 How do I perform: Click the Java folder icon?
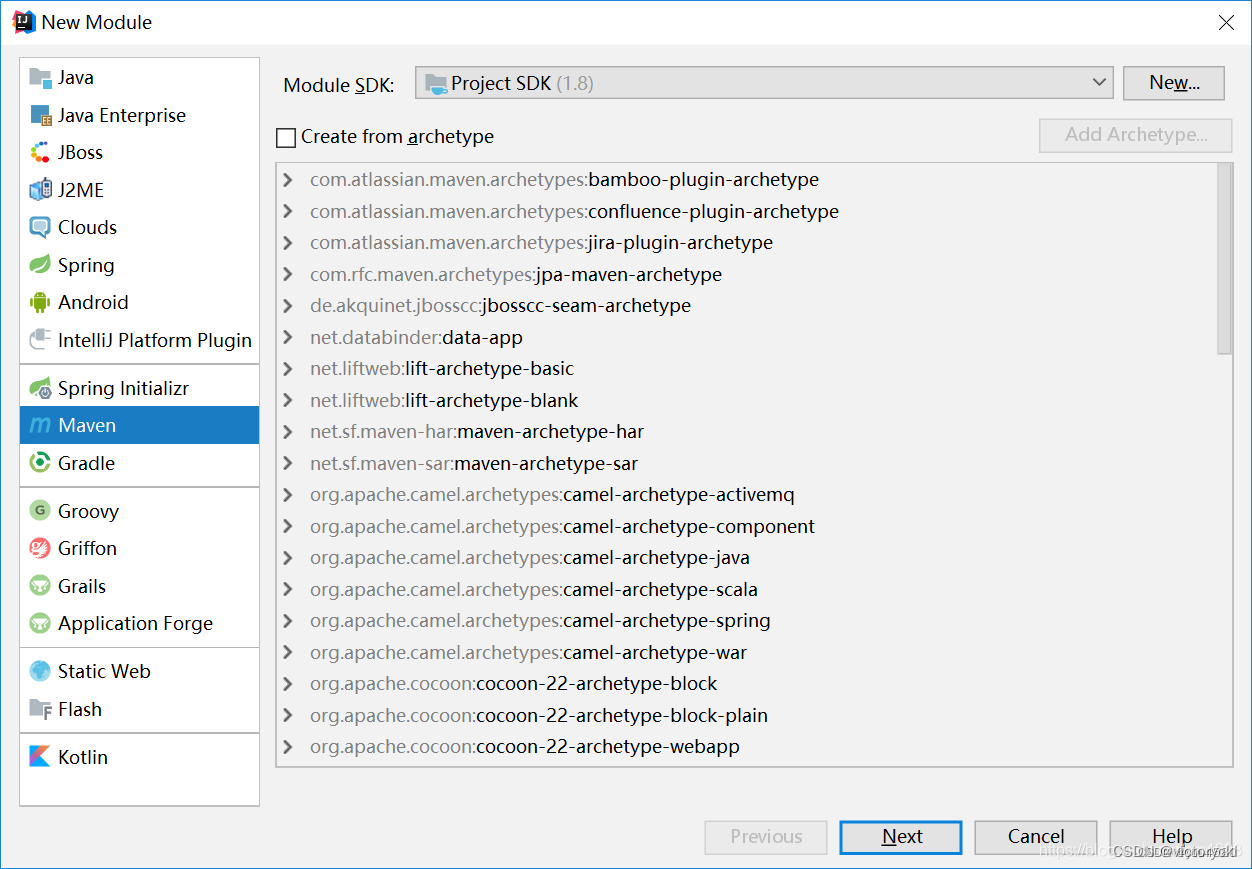pyautogui.click(x=40, y=77)
